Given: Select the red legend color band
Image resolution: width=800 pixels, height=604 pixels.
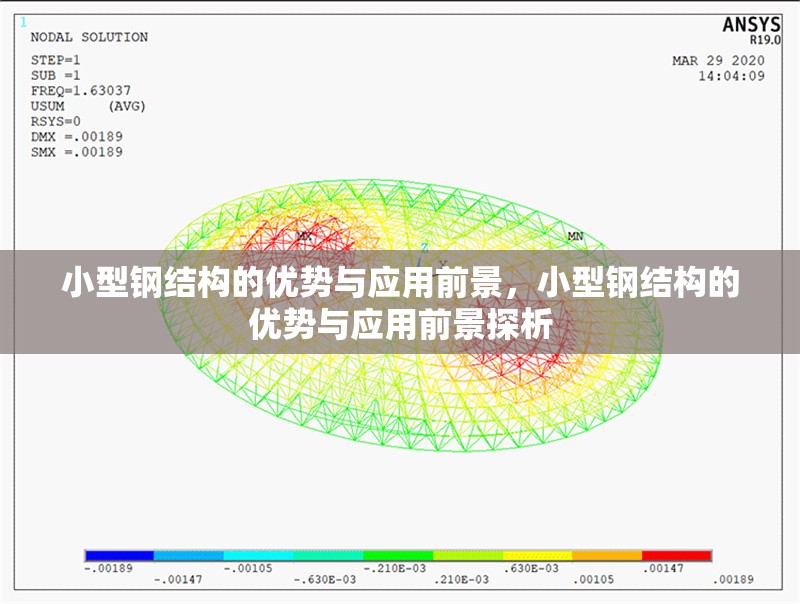Looking at the screenshot, I should [676, 555].
